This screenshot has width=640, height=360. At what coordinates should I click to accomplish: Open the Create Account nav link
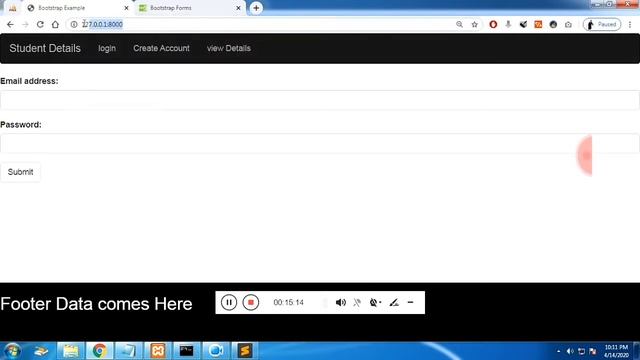(x=161, y=48)
